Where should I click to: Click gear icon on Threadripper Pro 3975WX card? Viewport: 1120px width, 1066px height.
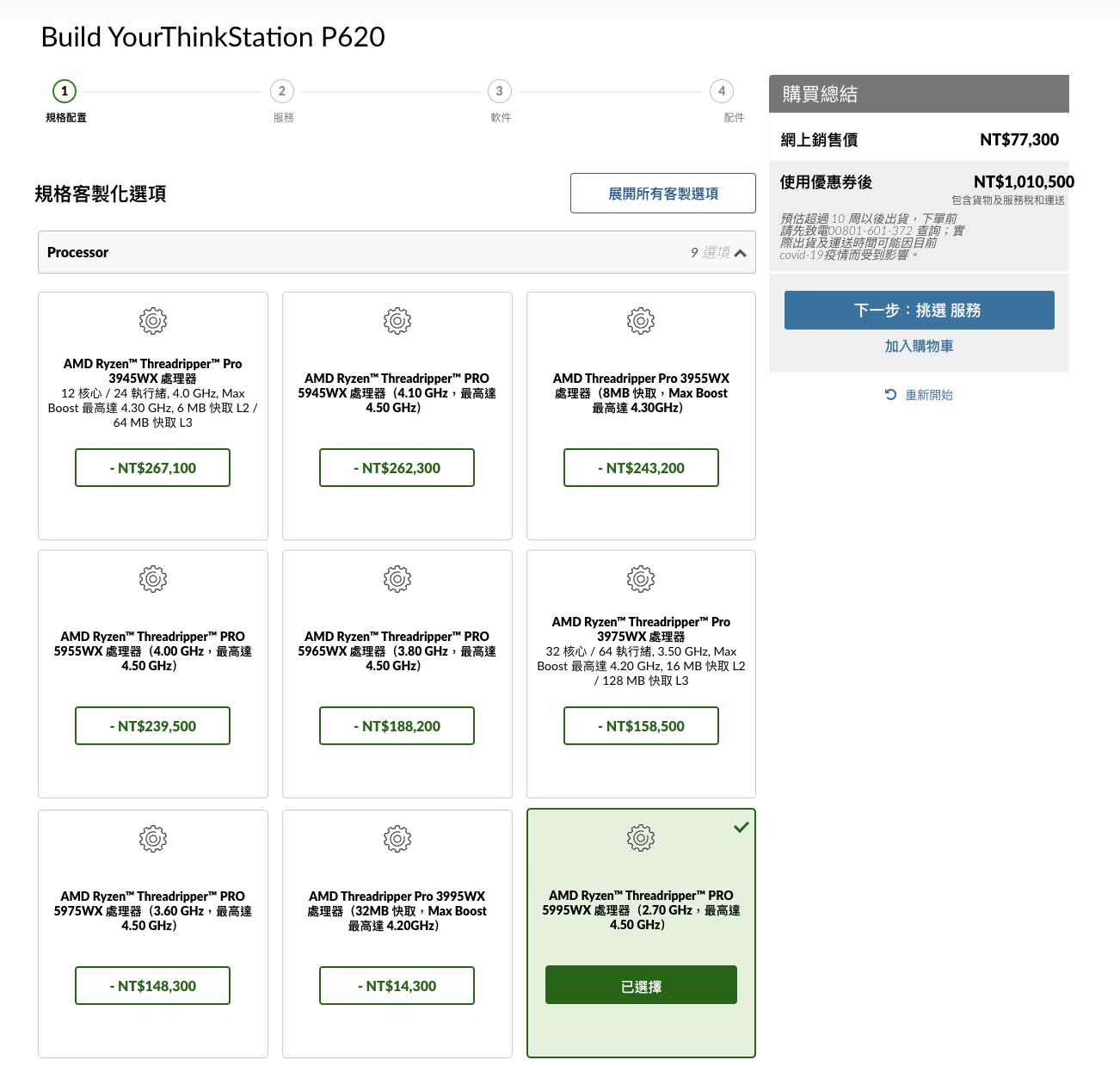click(641, 579)
